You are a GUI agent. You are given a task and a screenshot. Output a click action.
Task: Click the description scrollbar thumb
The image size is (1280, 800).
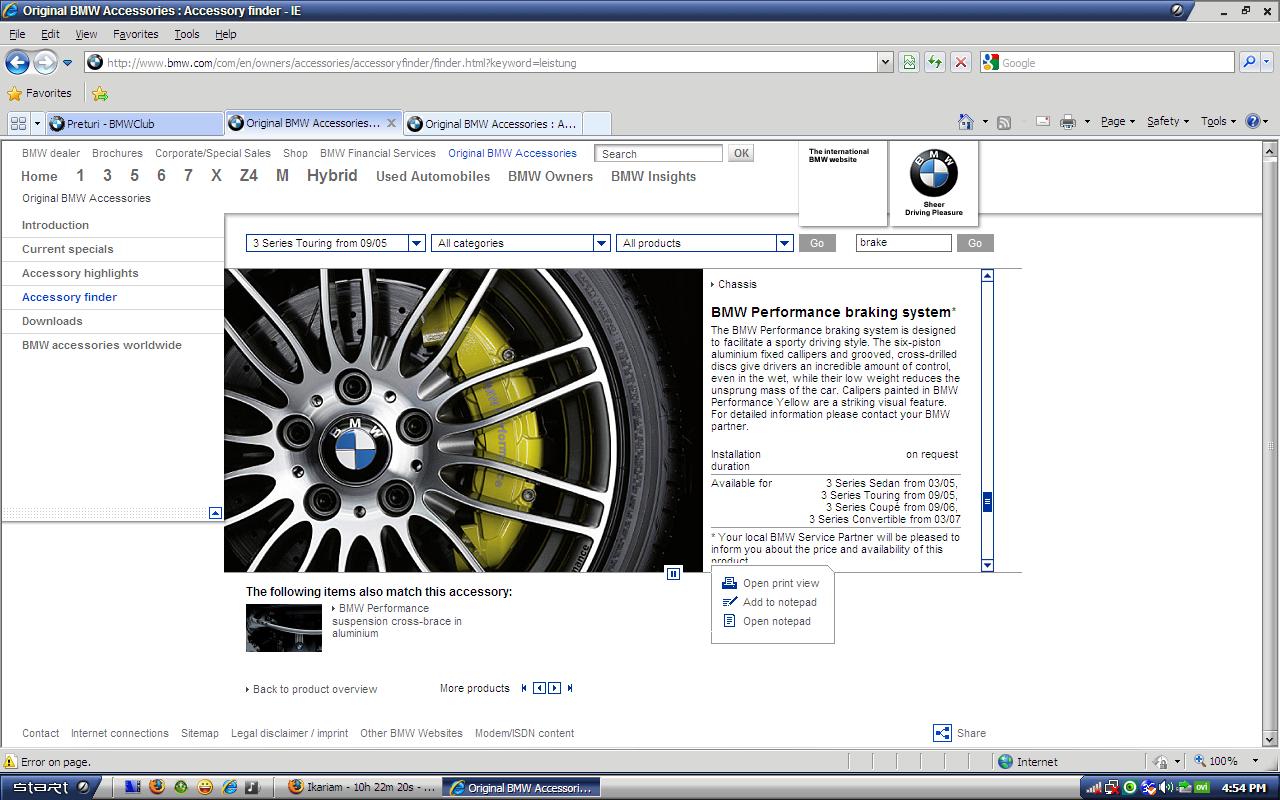coord(987,502)
